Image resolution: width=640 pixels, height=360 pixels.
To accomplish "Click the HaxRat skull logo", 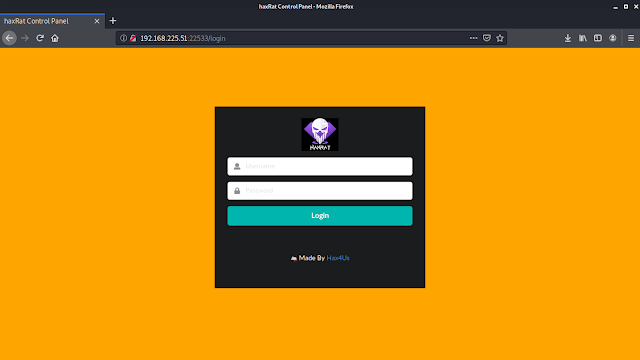I will coord(320,134).
